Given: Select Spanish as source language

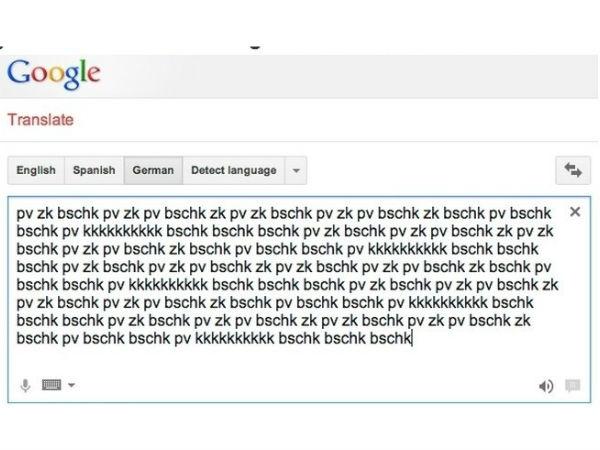Looking at the screenshot, I should 94,170.
